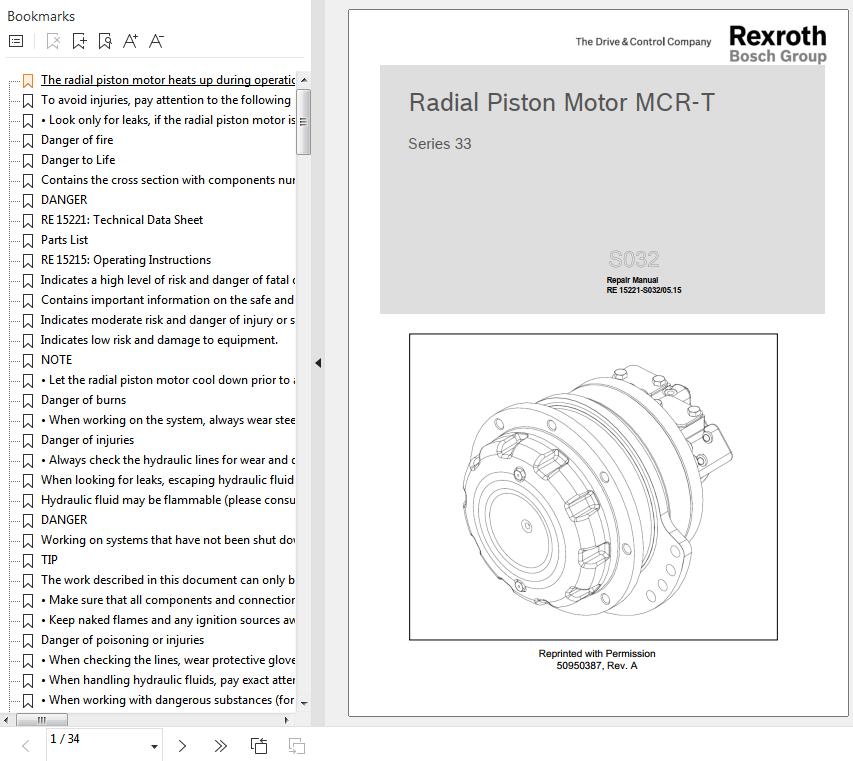Add a new bookmark with plus icon

coord(79,41)
